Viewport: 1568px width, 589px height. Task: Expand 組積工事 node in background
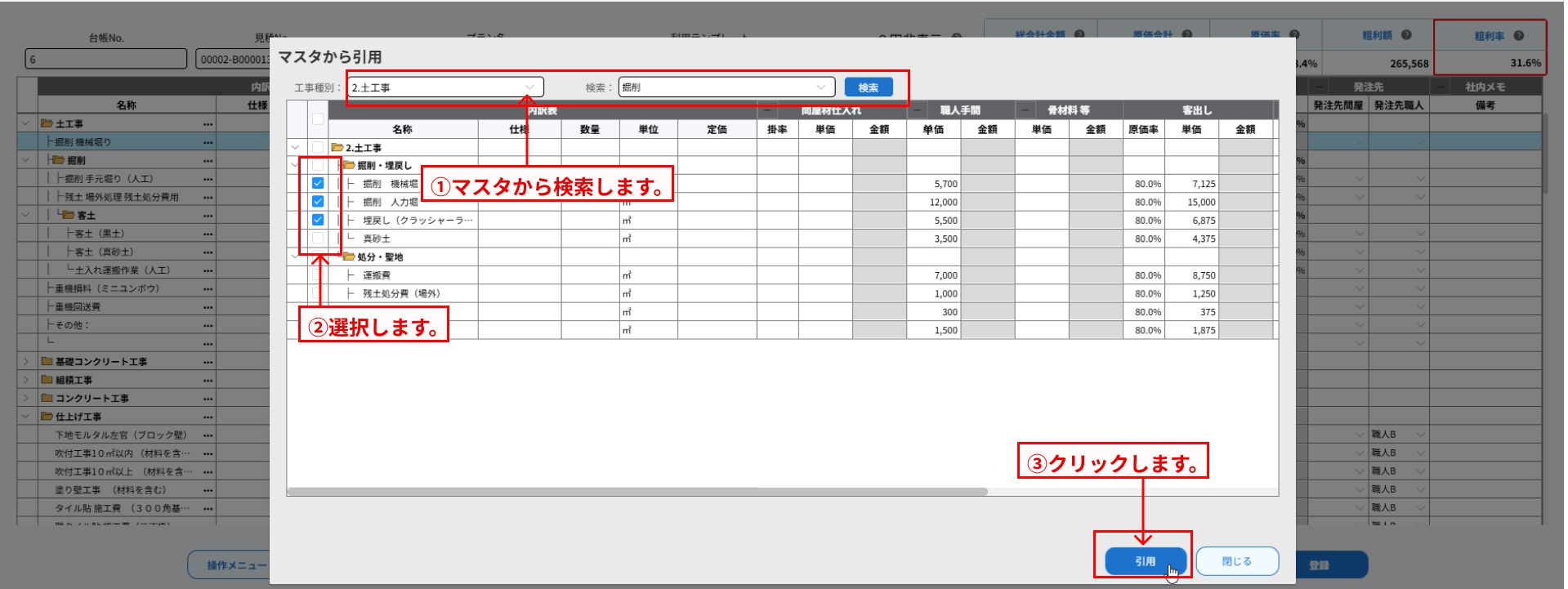[x=25, y=380]
